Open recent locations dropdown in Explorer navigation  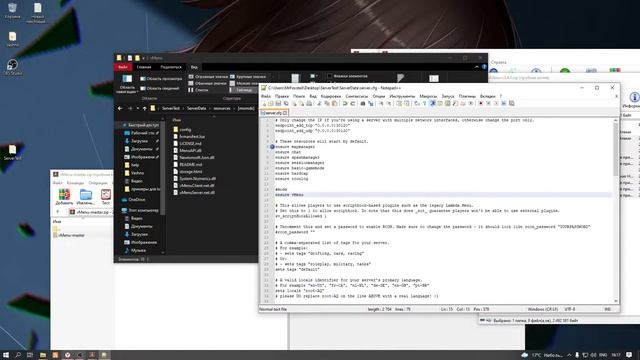pyautogui.click(x=138, y=109)
